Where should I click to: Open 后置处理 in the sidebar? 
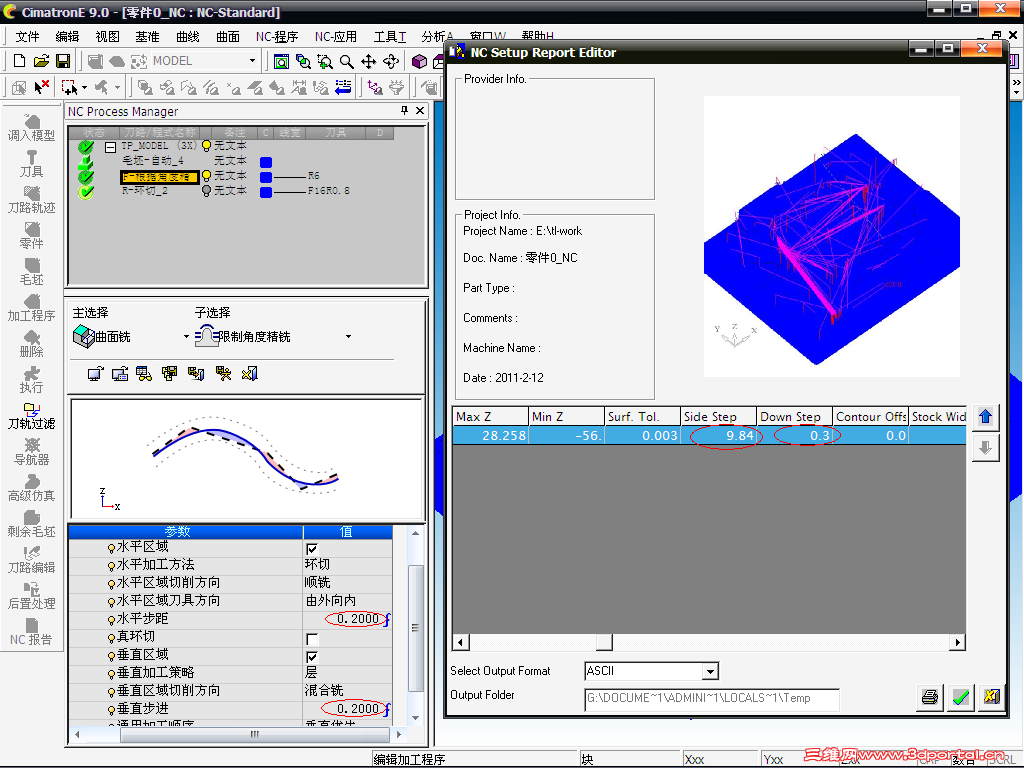click(31, 596)
